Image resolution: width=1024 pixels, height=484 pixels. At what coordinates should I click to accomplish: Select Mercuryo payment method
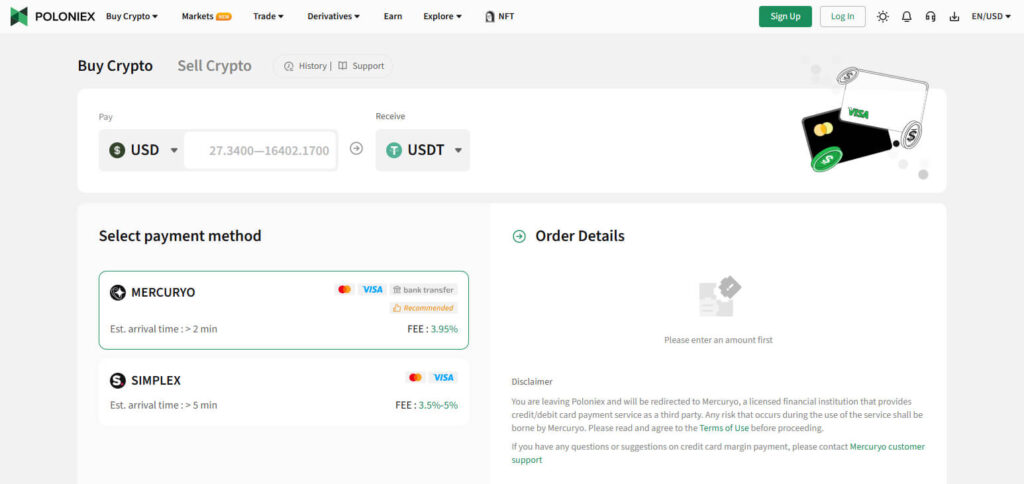pyautogui.click(x=283, y=310)
